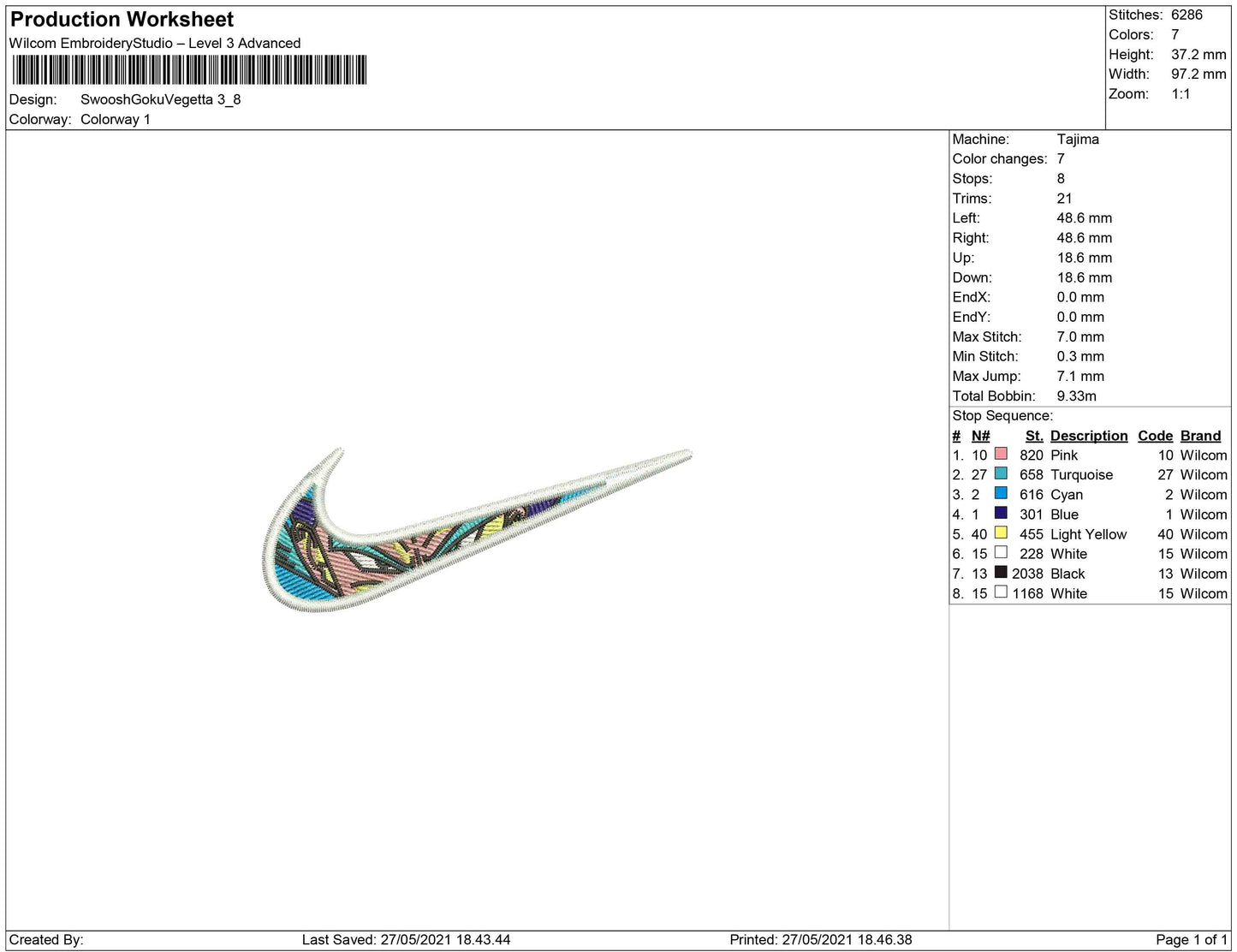Select the Width value 97.2 mm

tap(1198, 74)
